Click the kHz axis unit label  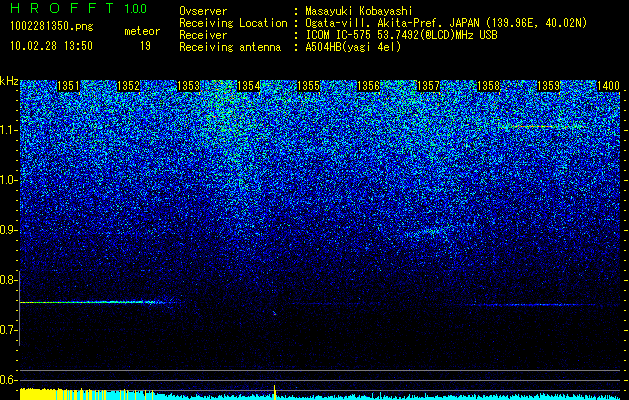click(9, 82)
